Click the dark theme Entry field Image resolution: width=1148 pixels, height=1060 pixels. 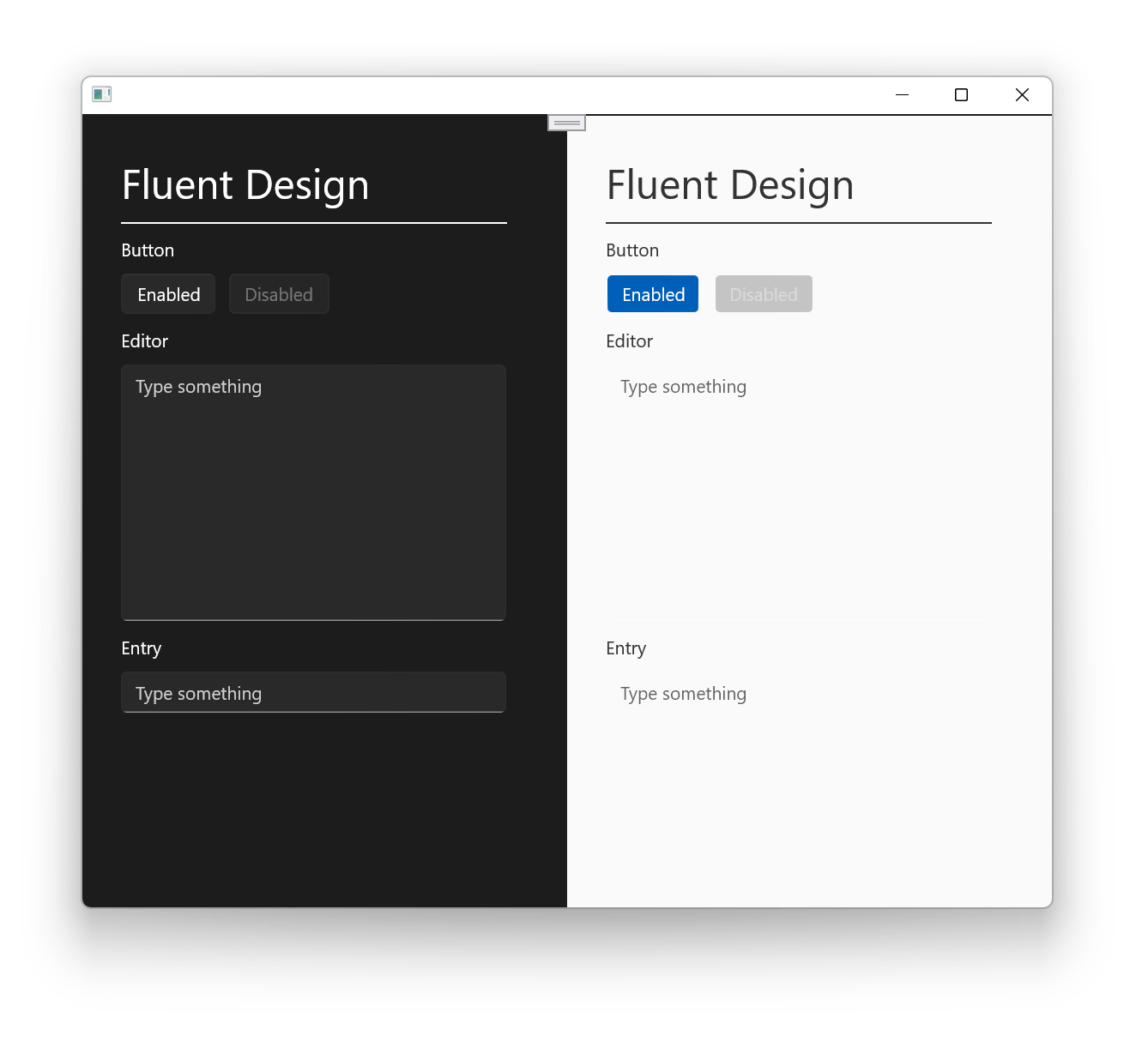click(313, 692)
